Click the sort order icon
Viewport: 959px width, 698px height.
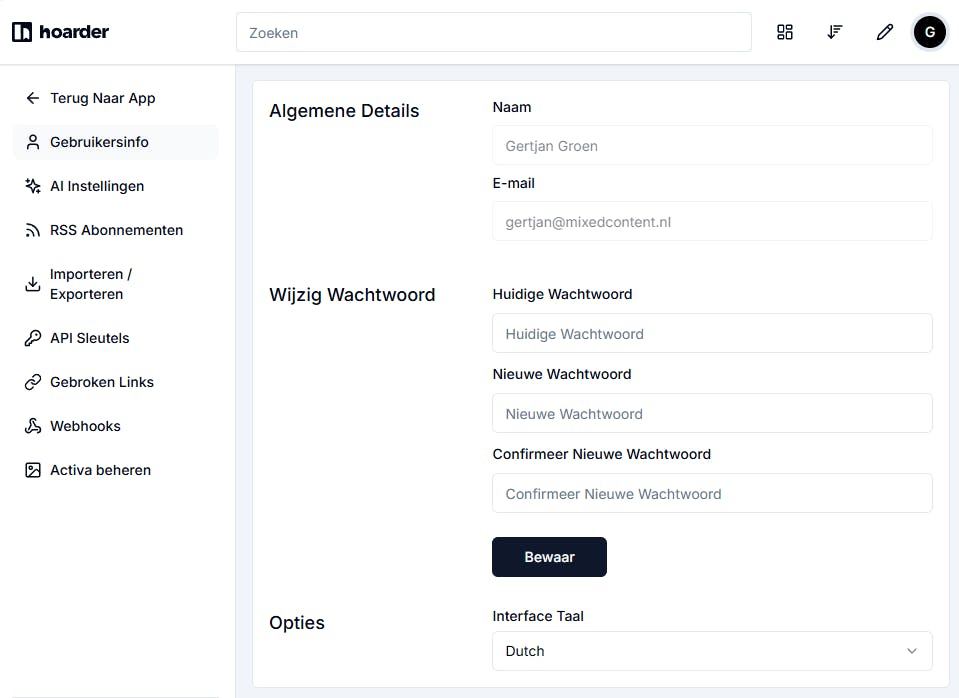click(x=835, y=32)
